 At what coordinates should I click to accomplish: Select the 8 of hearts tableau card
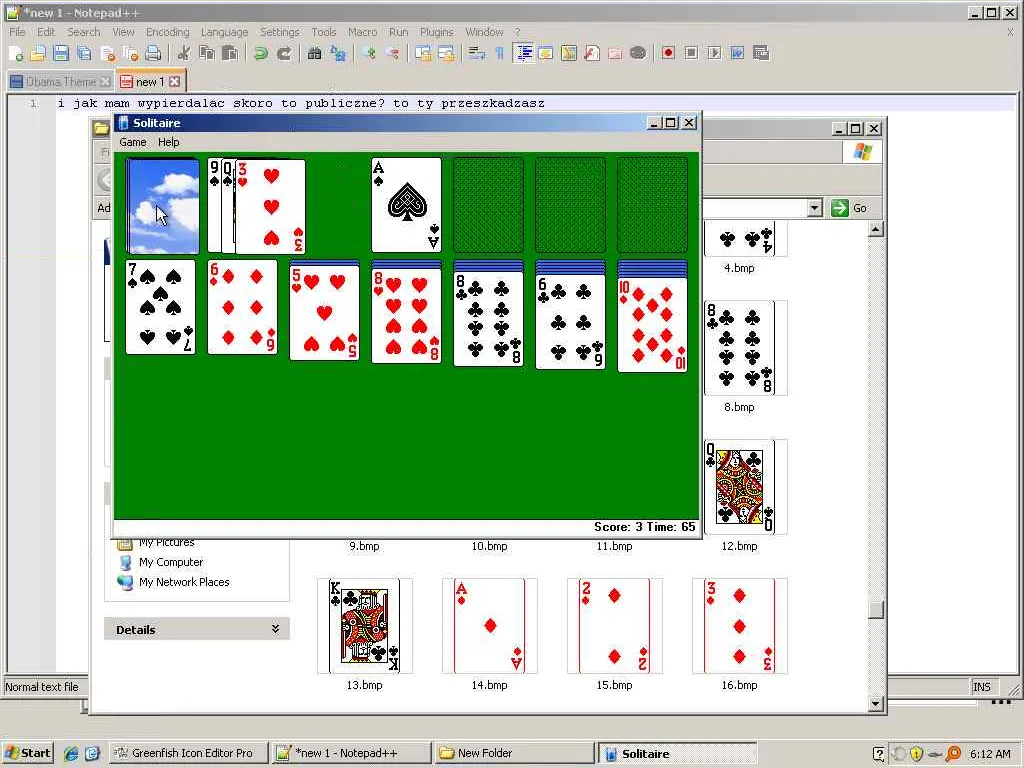click(x=406, y=316)
